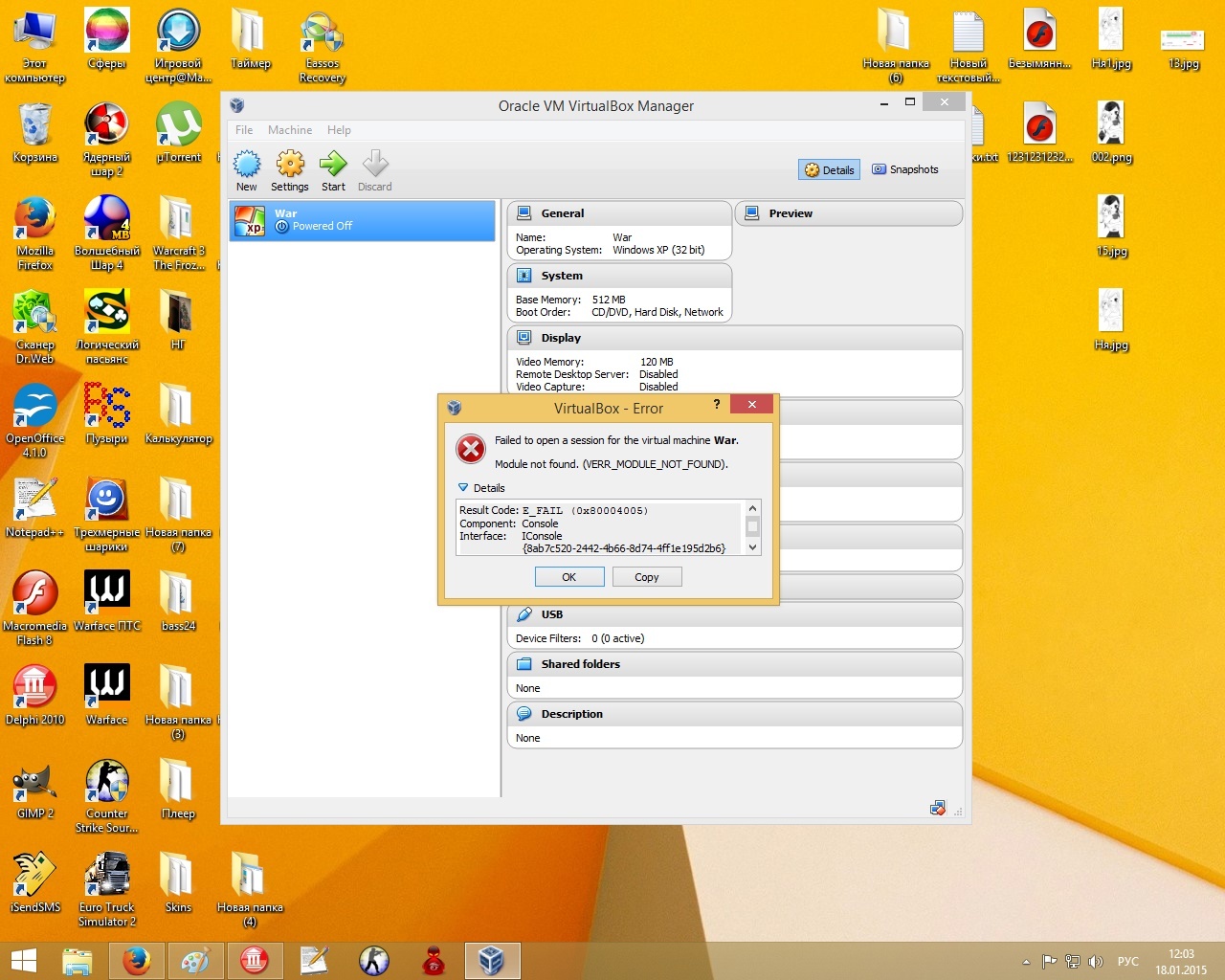Click the Mozilla Firefox desktop icon
1225x980 pixels.
point(35,233)
